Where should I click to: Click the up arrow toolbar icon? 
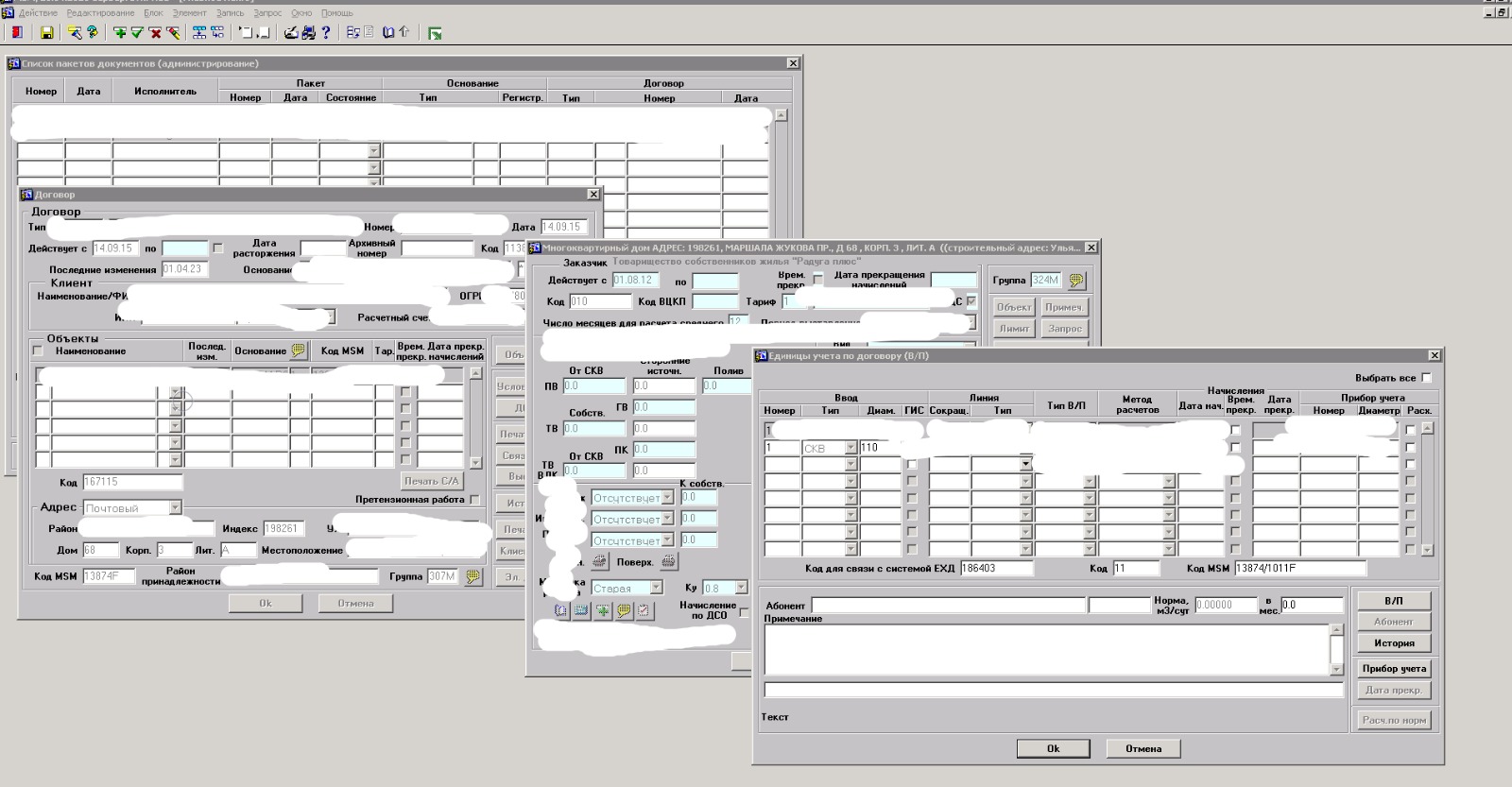405,33
